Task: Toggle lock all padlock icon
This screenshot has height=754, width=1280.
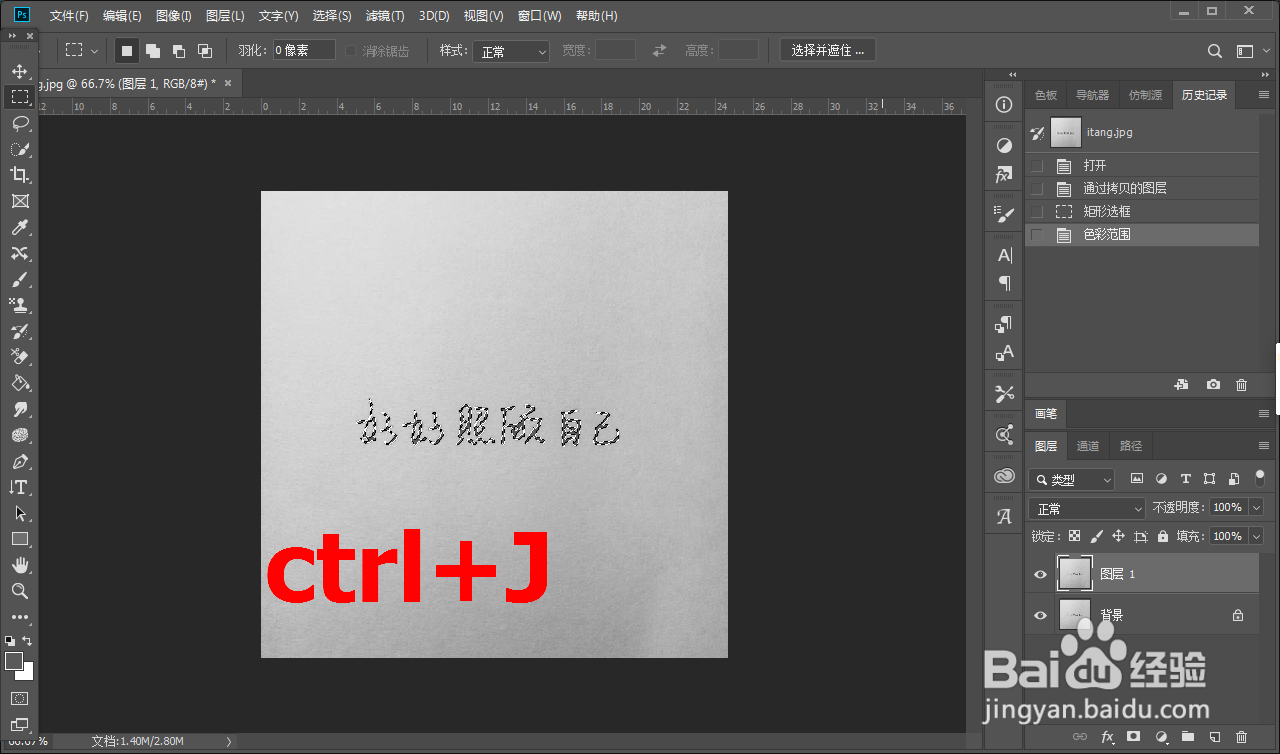Action: click(1162, 536)
